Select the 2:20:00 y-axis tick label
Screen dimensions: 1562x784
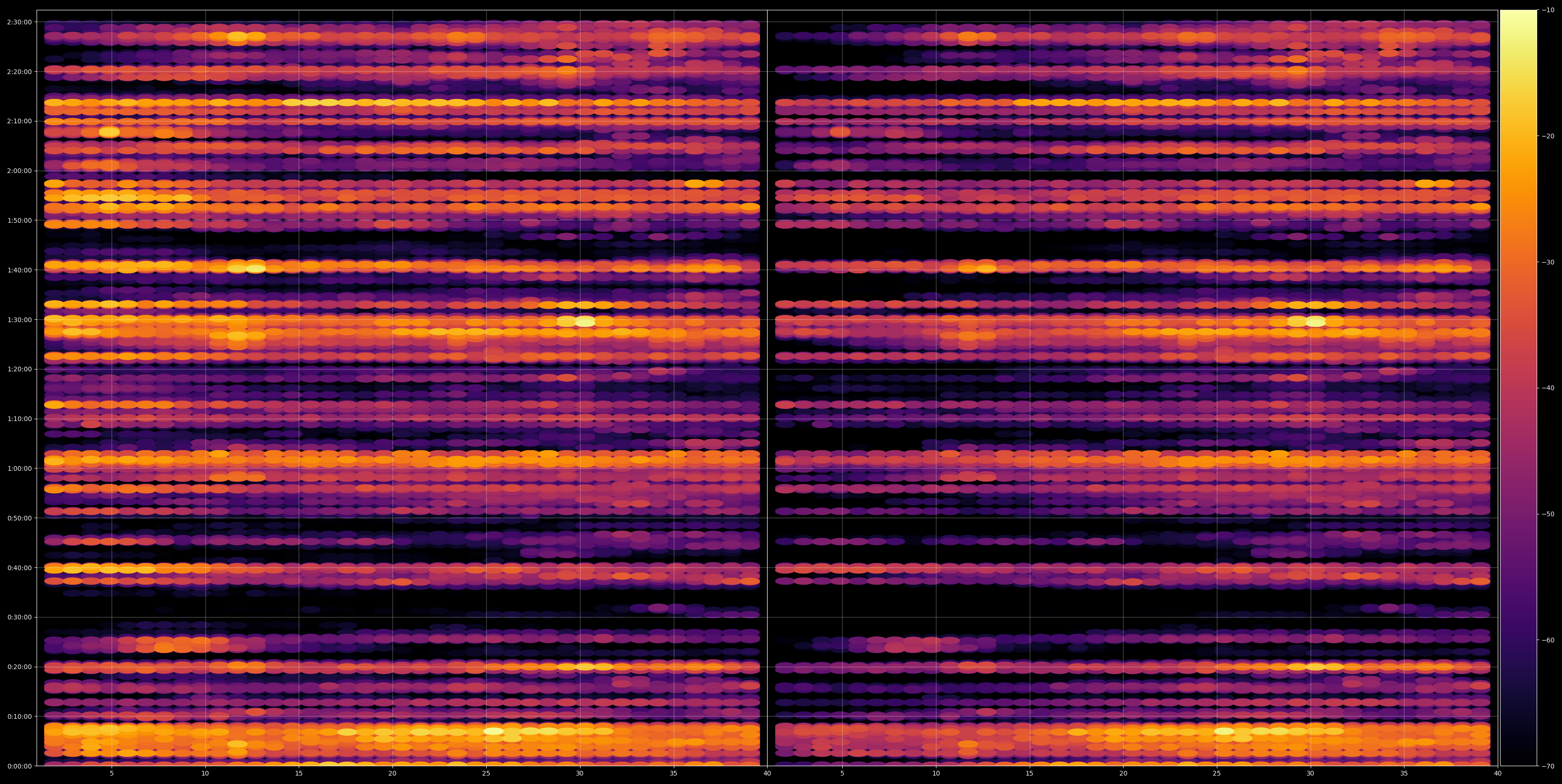[19, 72]
